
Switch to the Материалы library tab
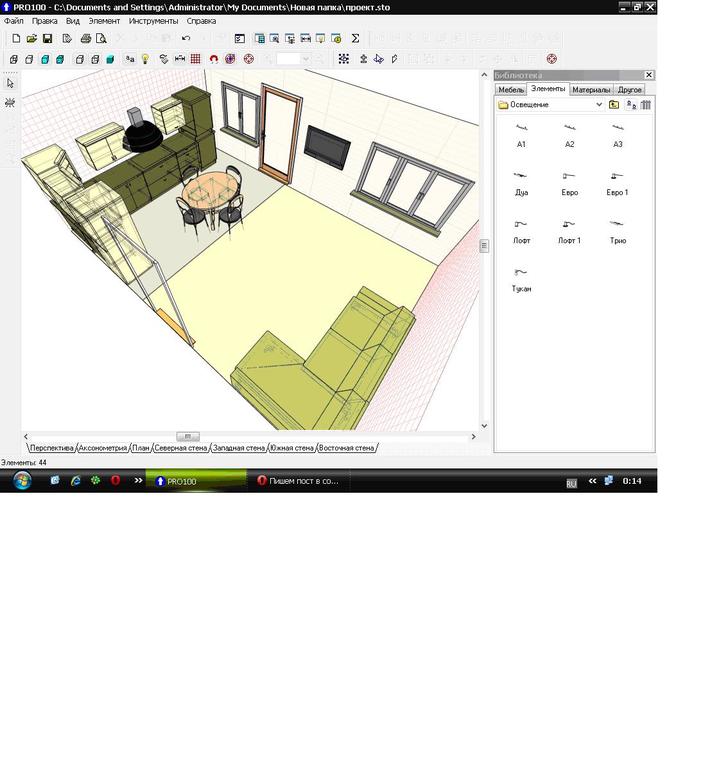591,90
